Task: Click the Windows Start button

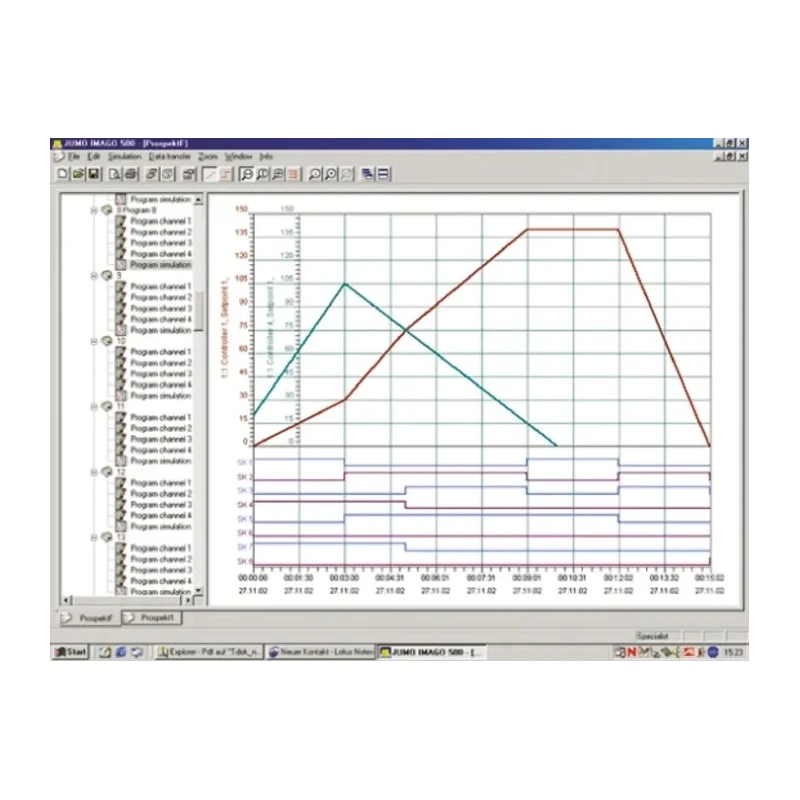Action: pyautogui.click(x=71, y=652)
